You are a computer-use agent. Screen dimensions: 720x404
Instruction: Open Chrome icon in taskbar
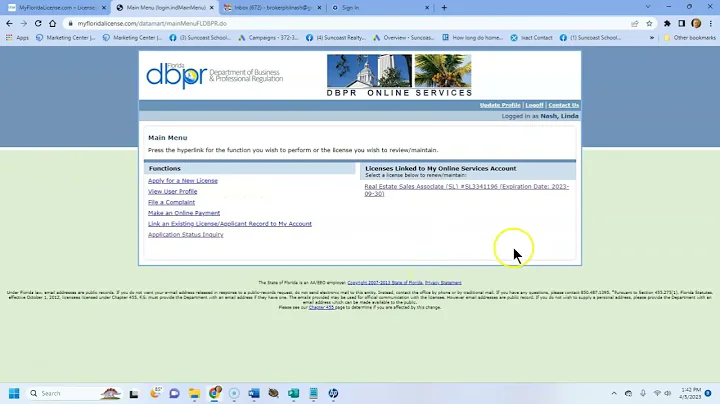coord(214,393)
